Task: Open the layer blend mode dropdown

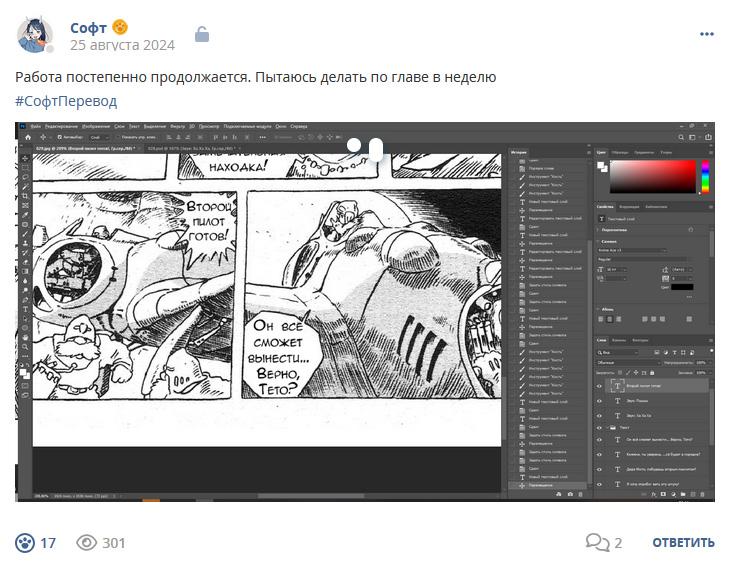Action: tap(629, 362)
